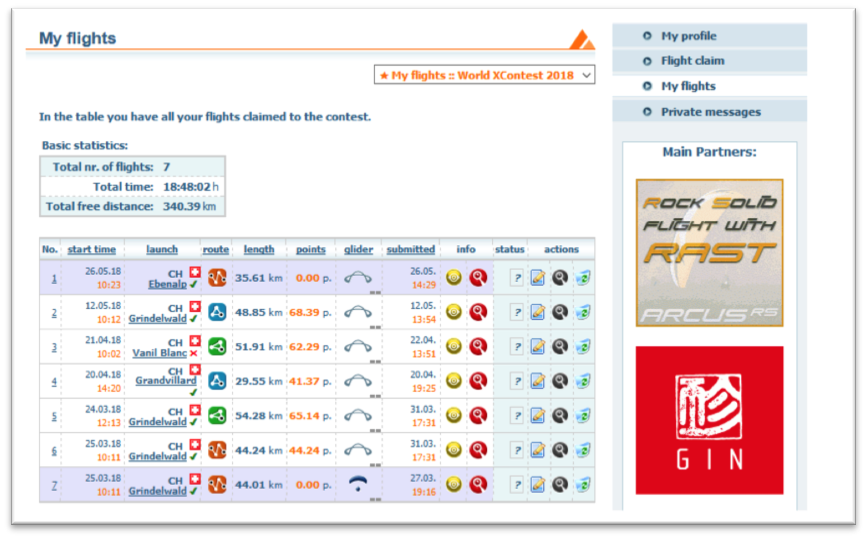The width and height of the screenshot is (867, 539).
Task: Click the green route icon for flight 3
Action: (x=217, y=347)
